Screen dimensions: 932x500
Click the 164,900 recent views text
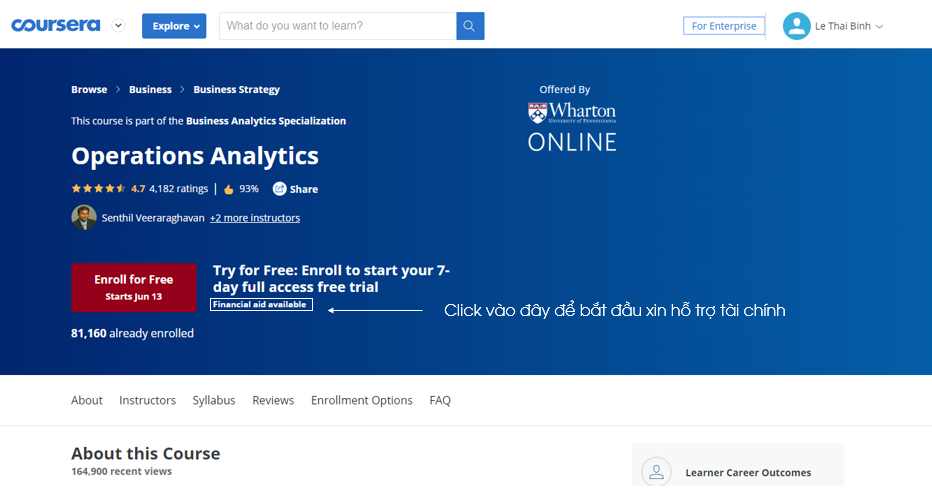(121, 471)
